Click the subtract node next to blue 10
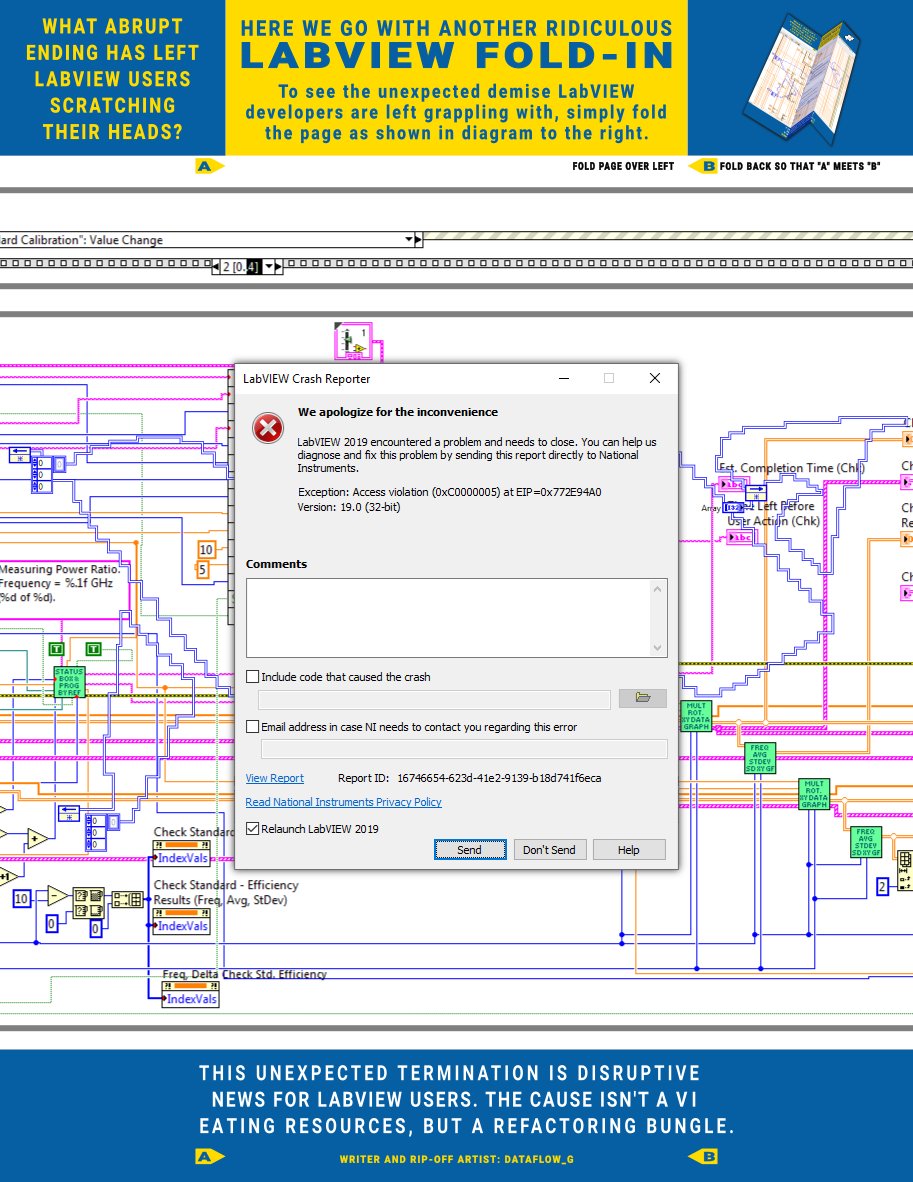 [57, 896]
